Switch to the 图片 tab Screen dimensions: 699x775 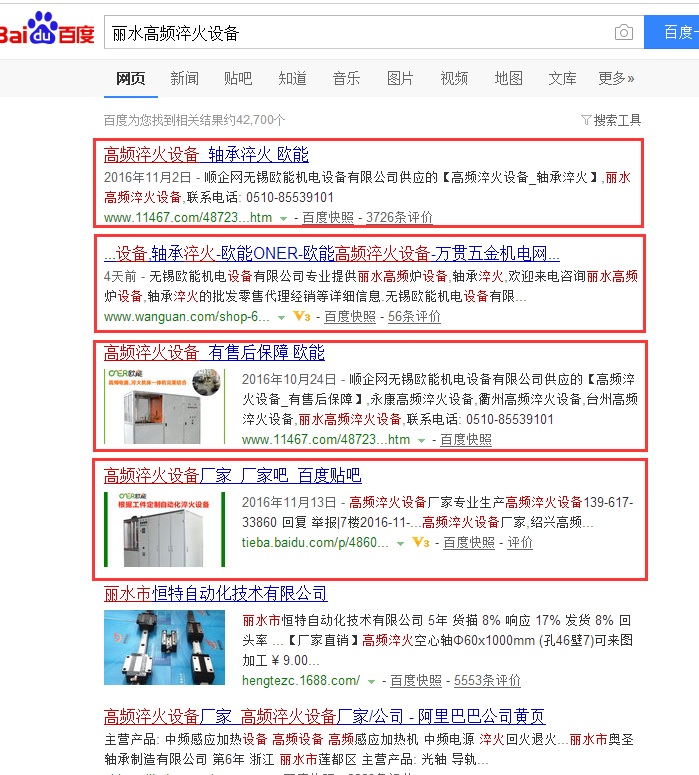pyautogui.click(x=400, y=78)
